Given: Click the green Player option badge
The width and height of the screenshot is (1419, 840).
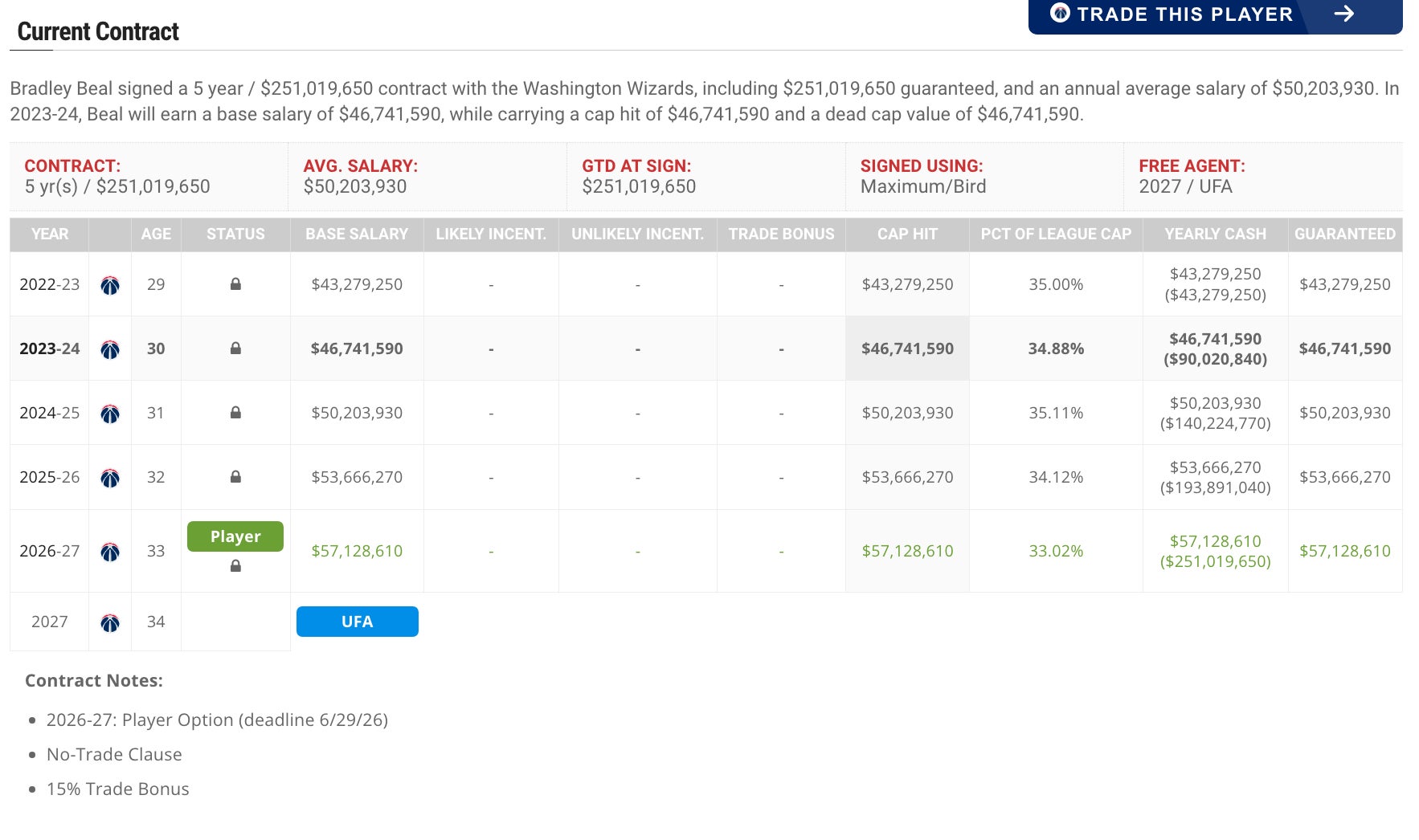Looking at the screenshot, I should [235, 536].
